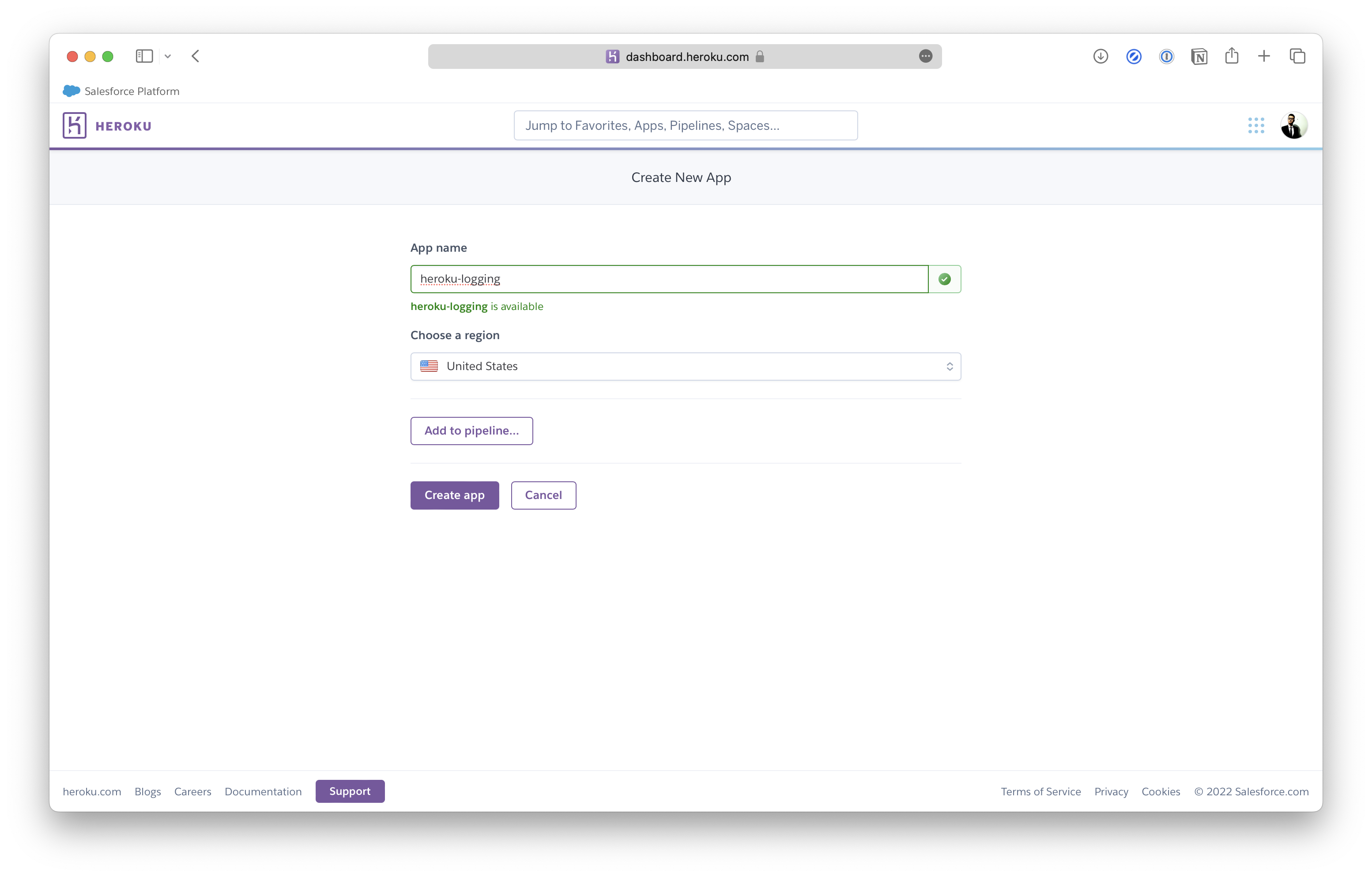Viewport: 1372px width, 877px height.
Task: Click the page options ellipsis in the address bar
Action: coord(925,57)
